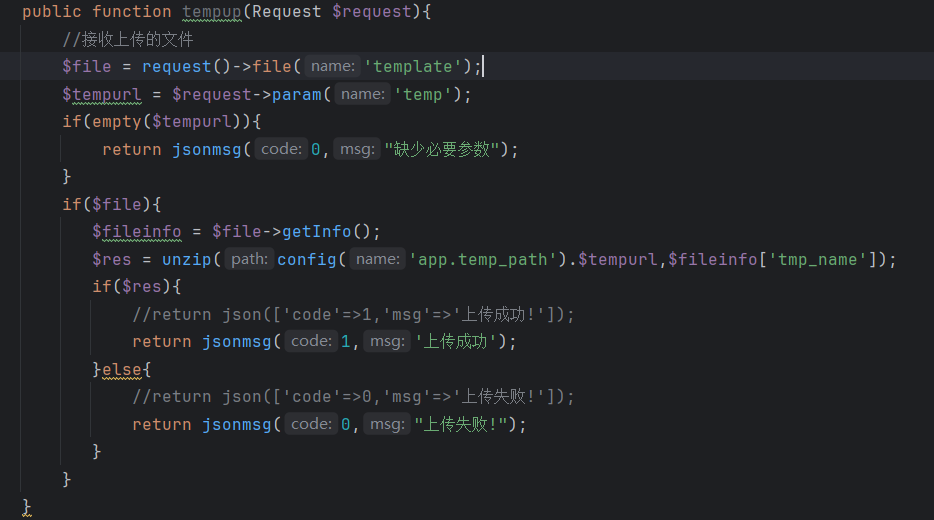Click the path: inlay hint in unzip
The width and height of the screenshot is (934, 520).
tap(249, 260)
